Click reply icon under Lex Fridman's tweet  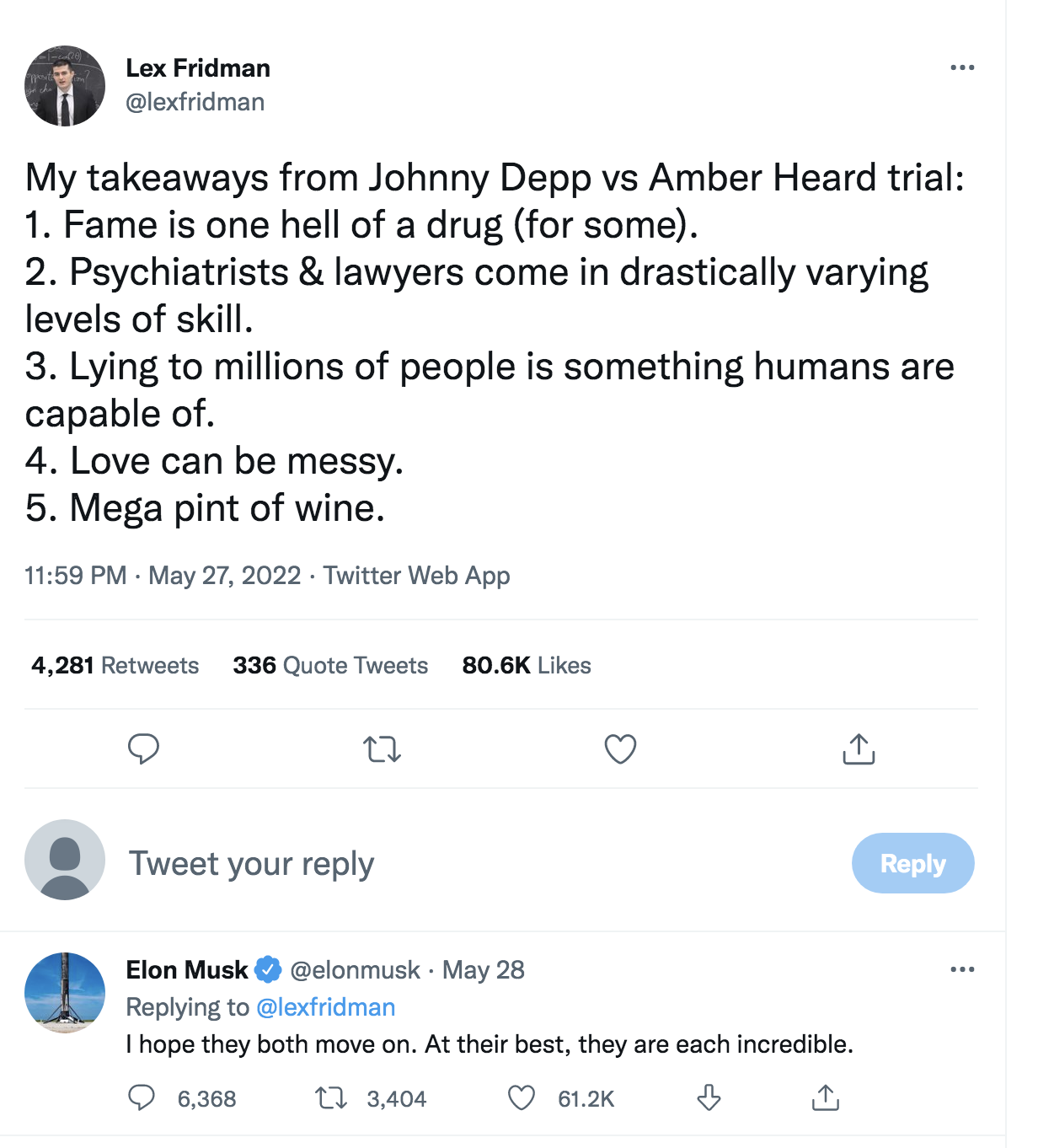pyautogui.click(x=143, y=748)
